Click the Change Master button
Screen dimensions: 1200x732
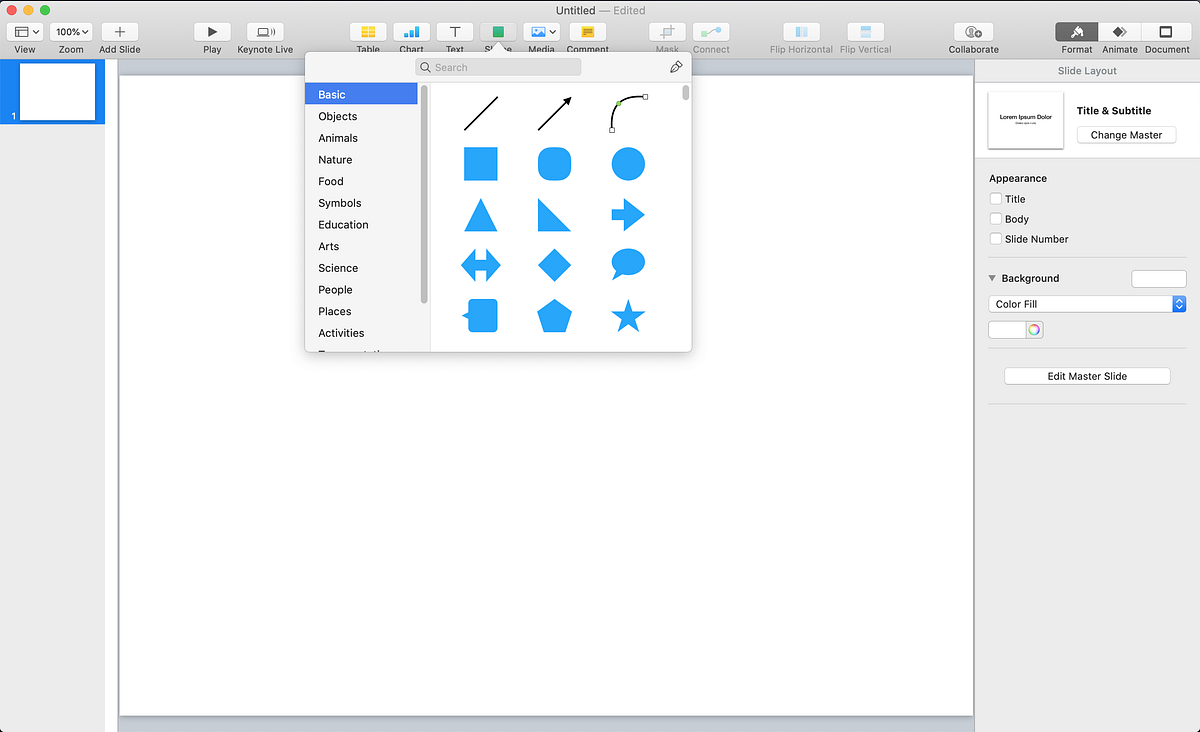[x=1126, y=135]
